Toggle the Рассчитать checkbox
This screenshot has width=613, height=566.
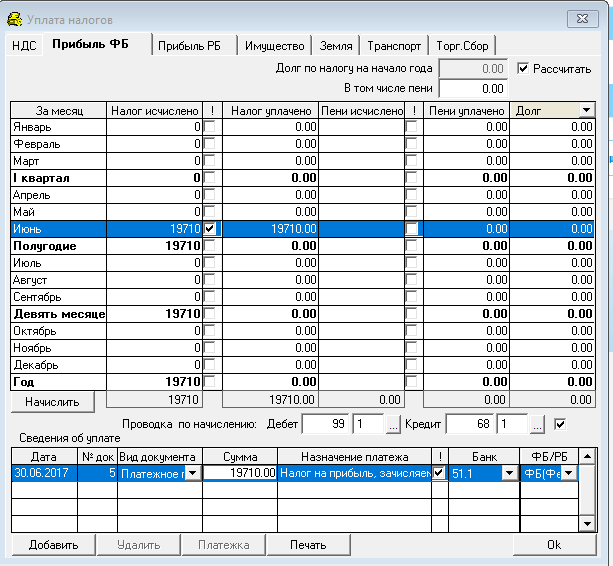pyautogui.click(x=523, y=68)
